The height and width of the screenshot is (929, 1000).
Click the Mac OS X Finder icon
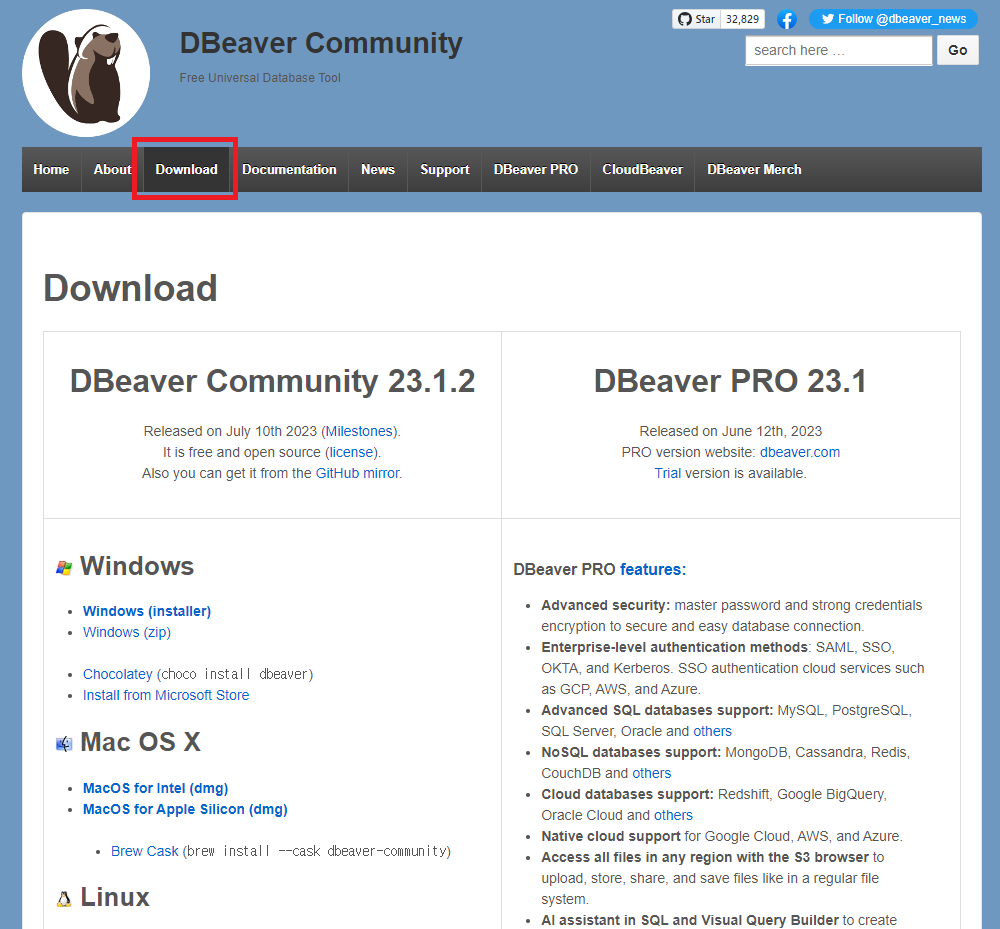64,743
